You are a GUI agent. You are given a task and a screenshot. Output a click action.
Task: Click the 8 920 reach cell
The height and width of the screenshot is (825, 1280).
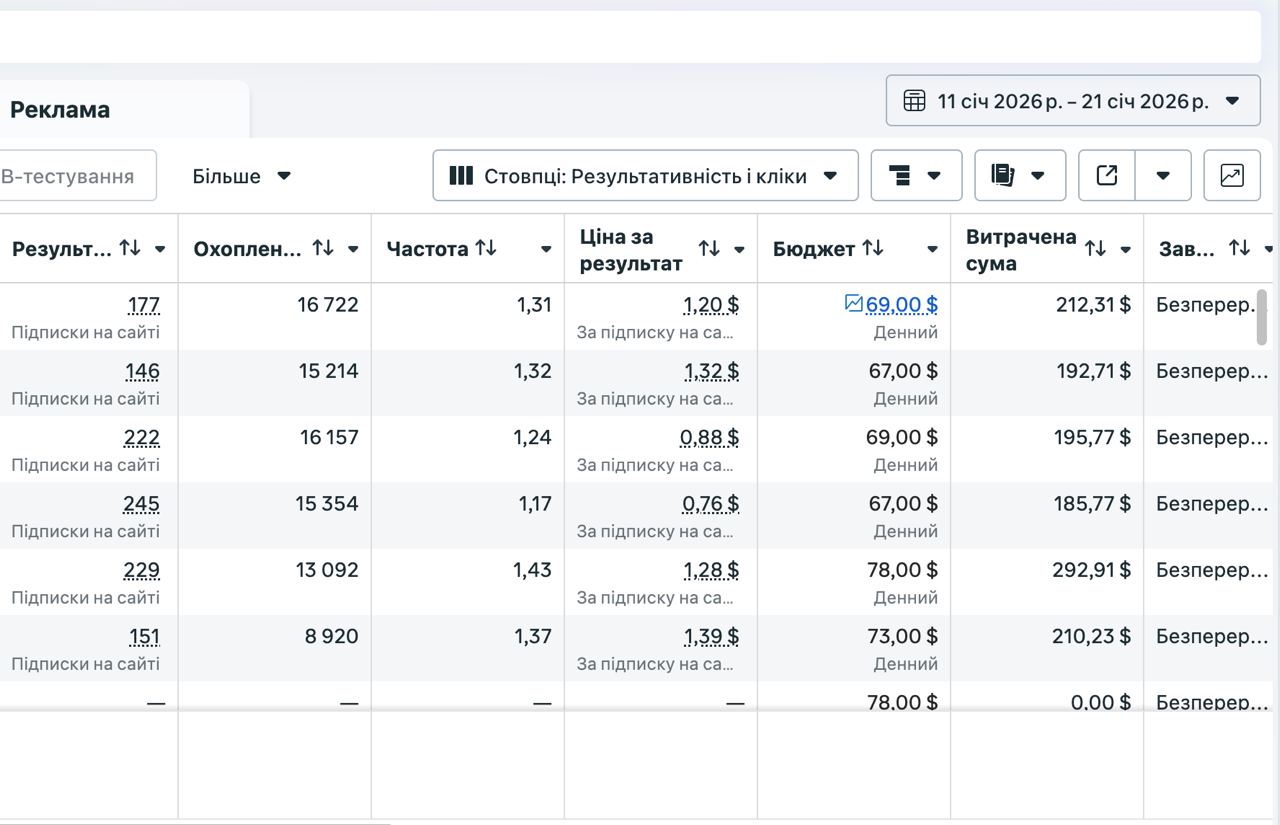coord(332,636)
